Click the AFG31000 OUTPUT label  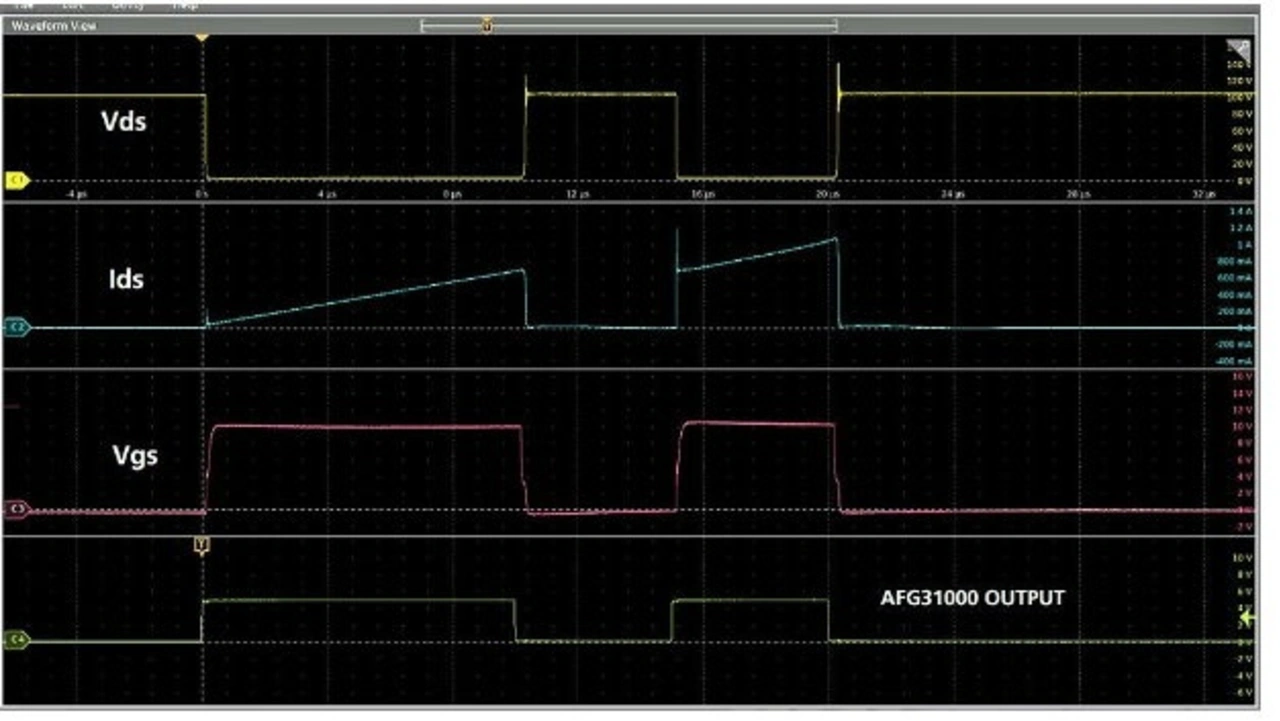click(x=972, y=598)
